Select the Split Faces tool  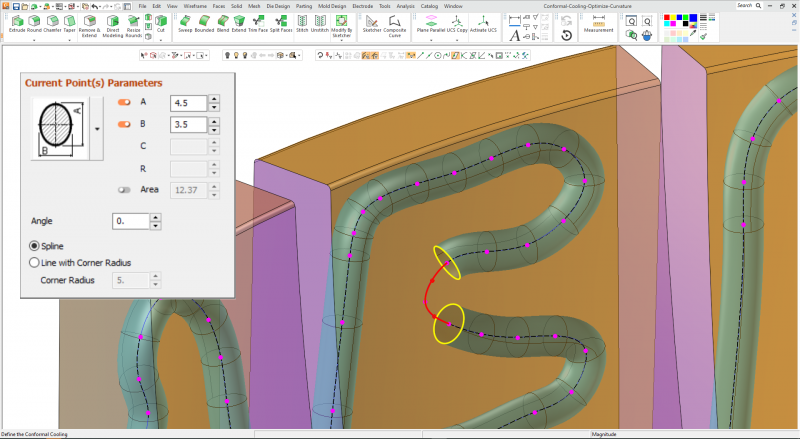pyautogui.click(x=281, y=24)
